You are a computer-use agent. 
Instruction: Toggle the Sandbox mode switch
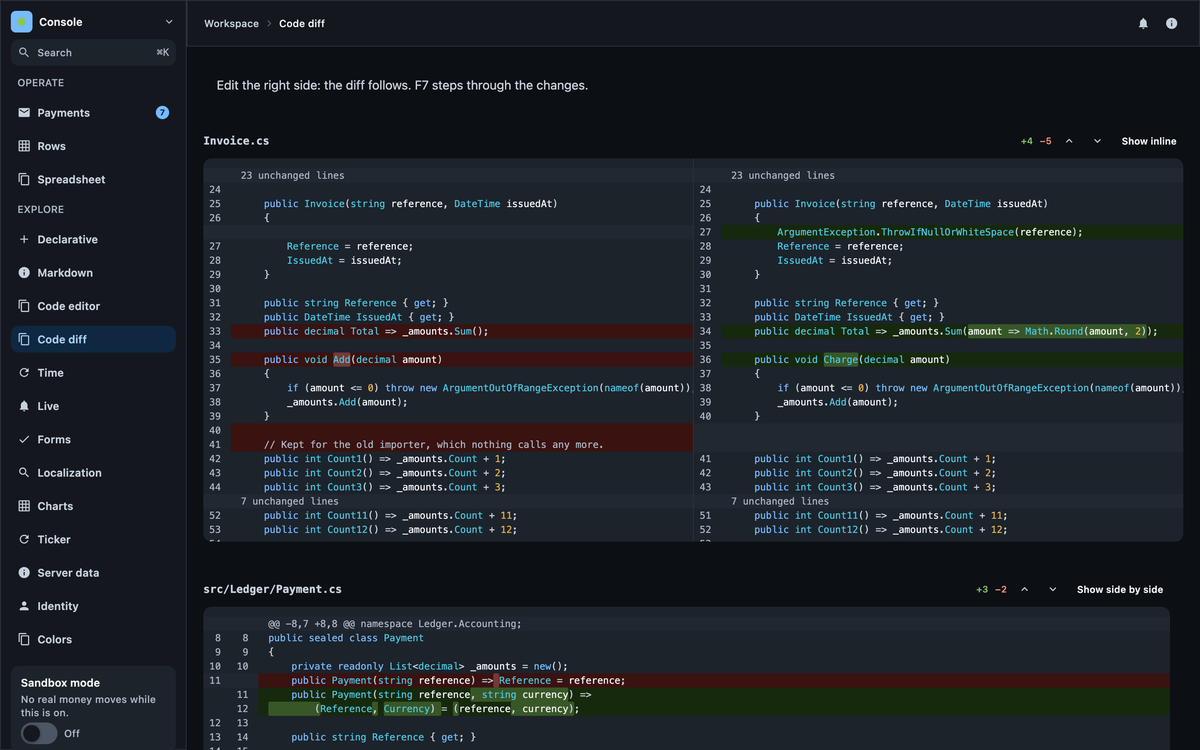[x=39, y=733]
